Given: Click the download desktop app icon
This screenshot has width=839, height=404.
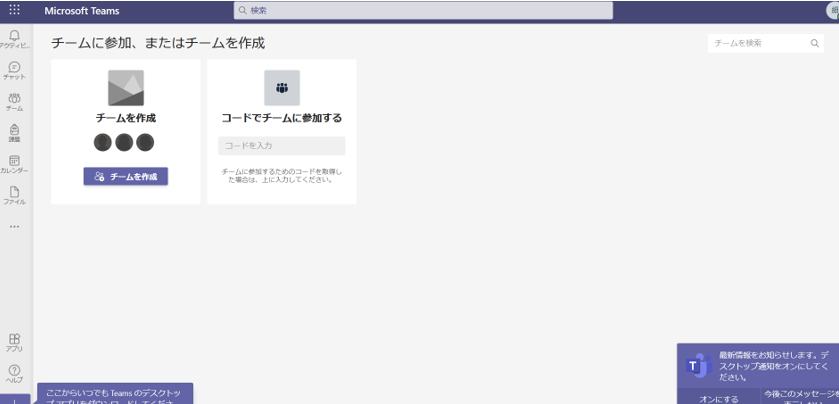Looking at the screenshot, I should pos(14,400).
